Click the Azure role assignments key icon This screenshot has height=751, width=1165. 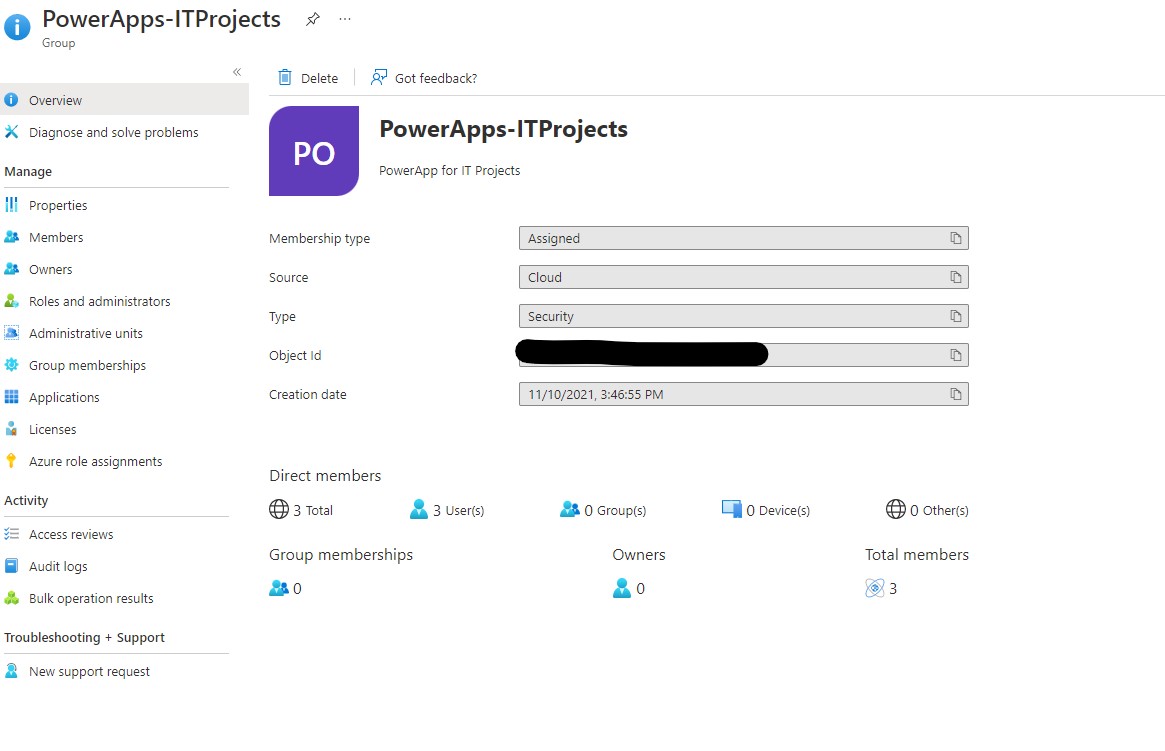[x=11, y=461]
